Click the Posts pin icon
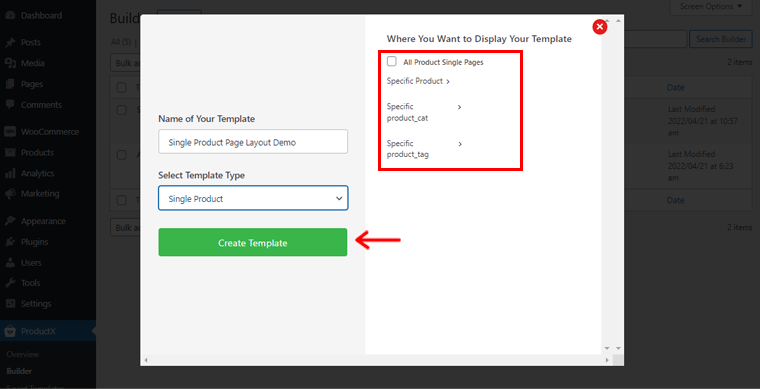The width and height of the screenshot is (760, 389). point(10,43)
